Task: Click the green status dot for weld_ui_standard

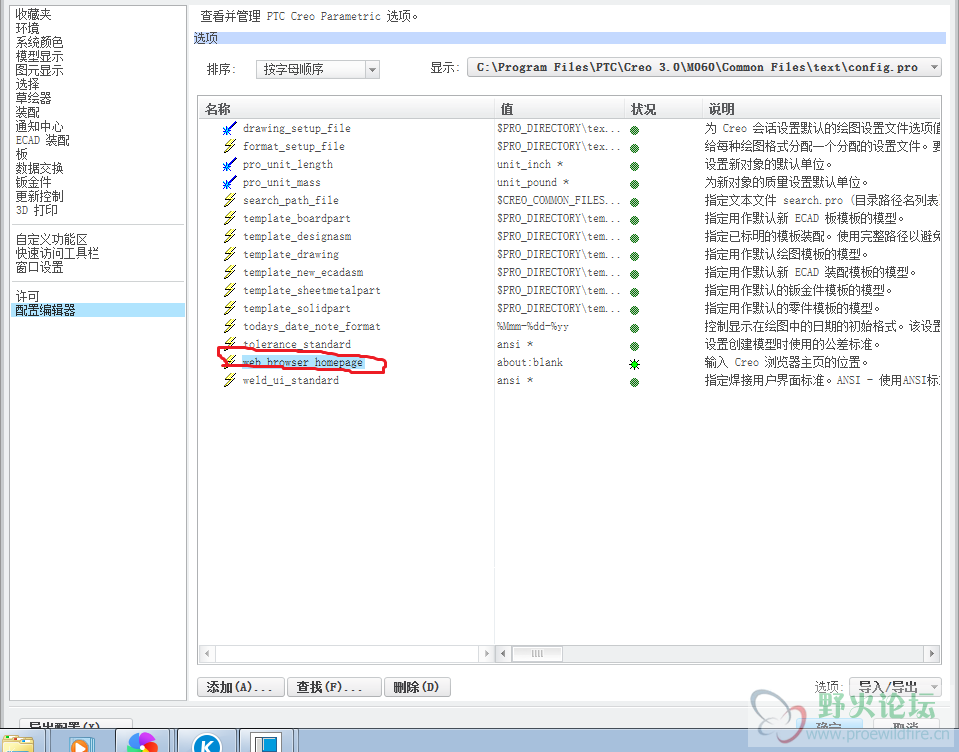Action: [634, 382]
